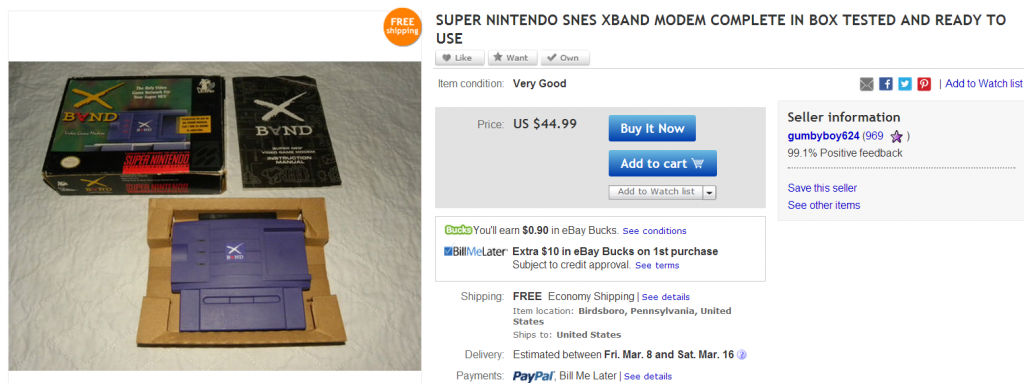The height and width of the screenshot is (383, 1024).
Task: Share listing via Pinterest icon
Action: pos(924,84)
